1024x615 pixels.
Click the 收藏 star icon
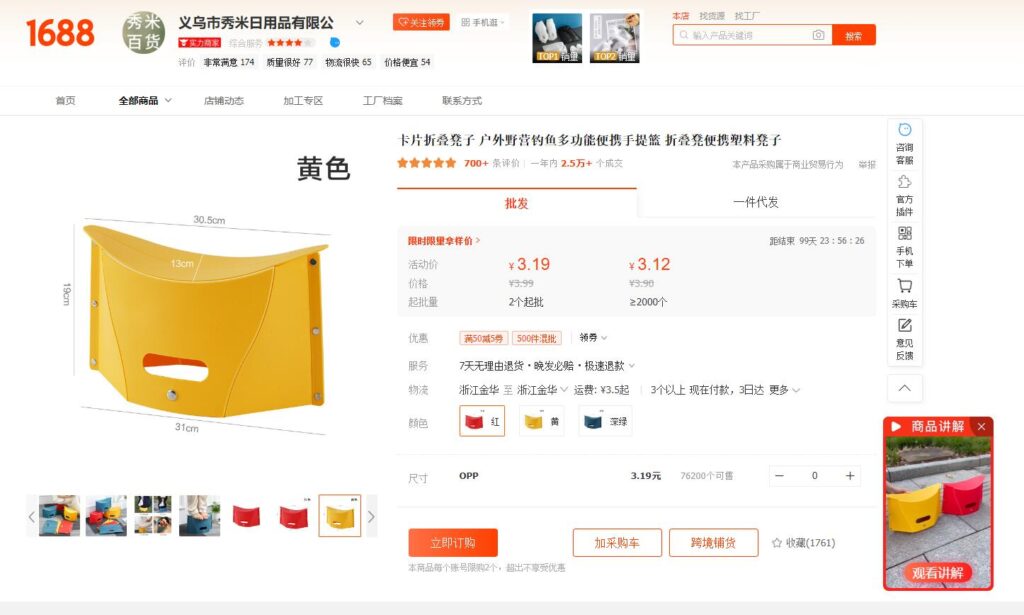tap(776, 543)
